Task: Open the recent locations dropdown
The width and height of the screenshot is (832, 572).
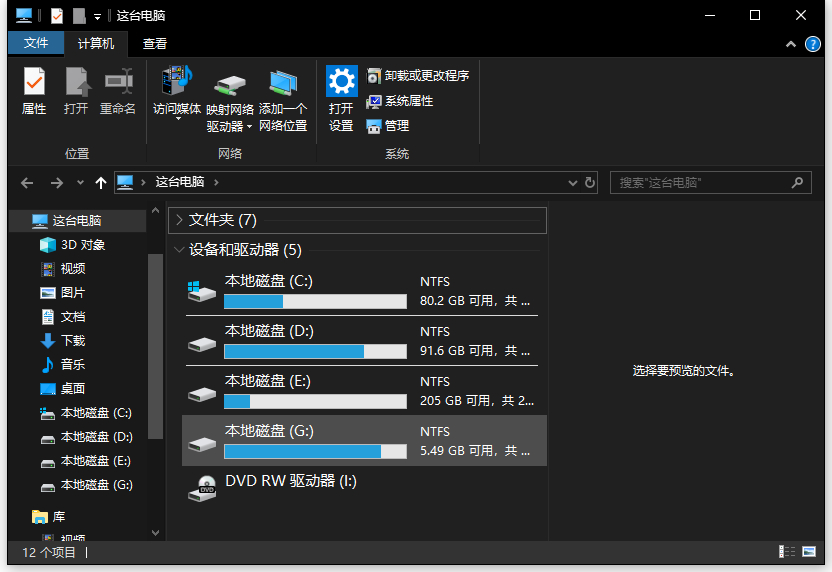Action: (80, 183)
